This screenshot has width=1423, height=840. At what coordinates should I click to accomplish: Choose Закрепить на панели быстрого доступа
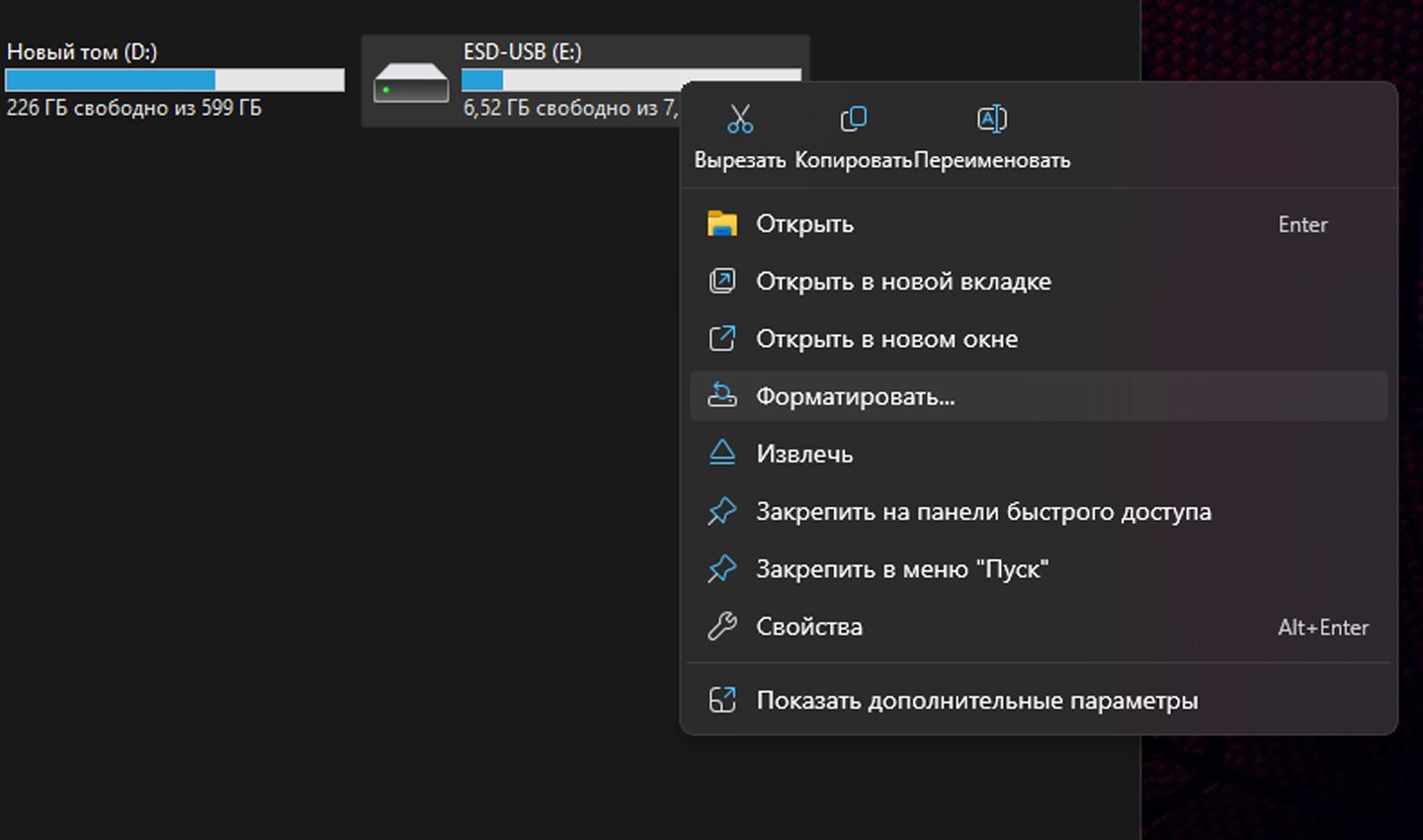coord(1039,511)
